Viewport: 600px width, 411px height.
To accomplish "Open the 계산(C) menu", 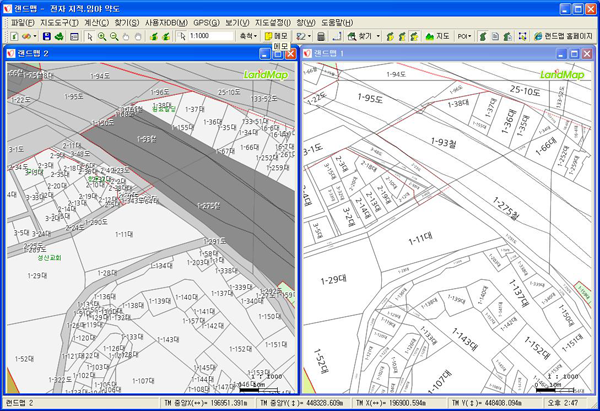I will tap(96, 23).
